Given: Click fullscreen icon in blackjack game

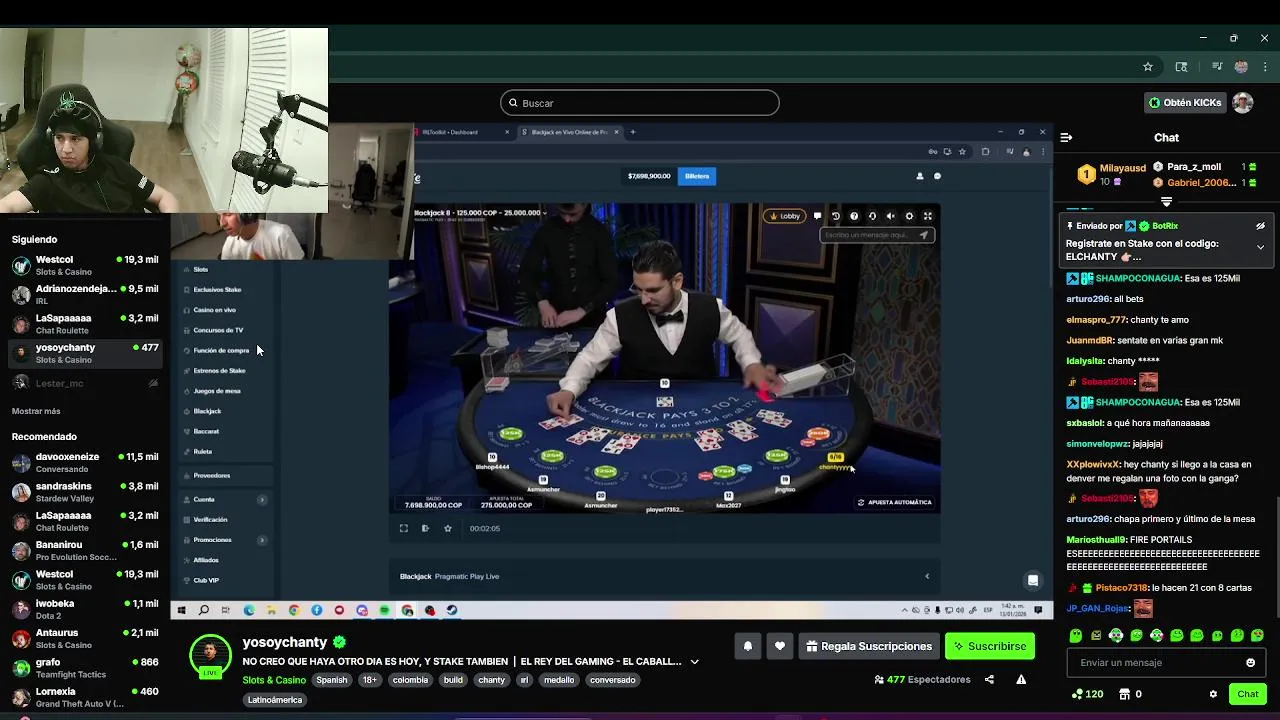Looking at the screenshot, I should (x=927, y=216).
